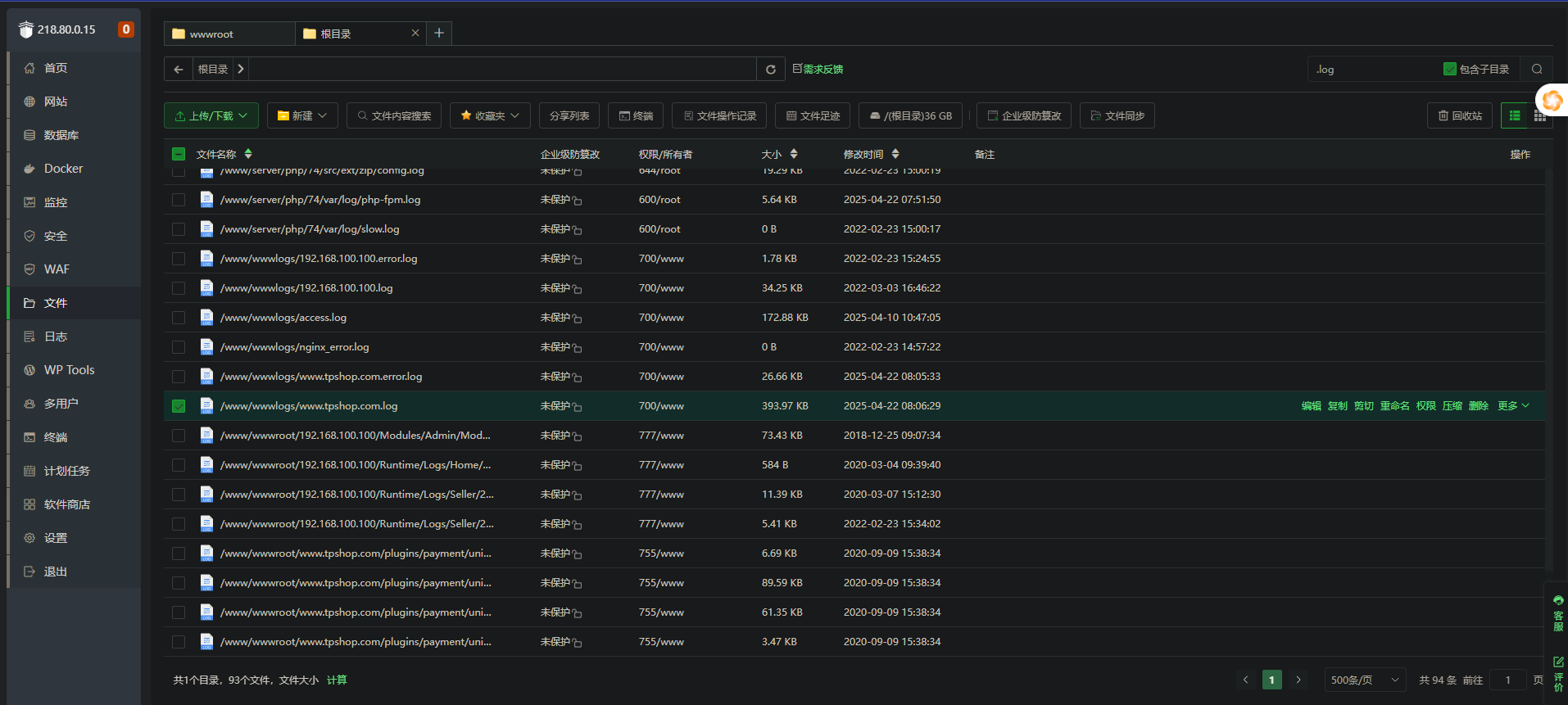
Task: Open the WAF section
Action: coord(57,269)
